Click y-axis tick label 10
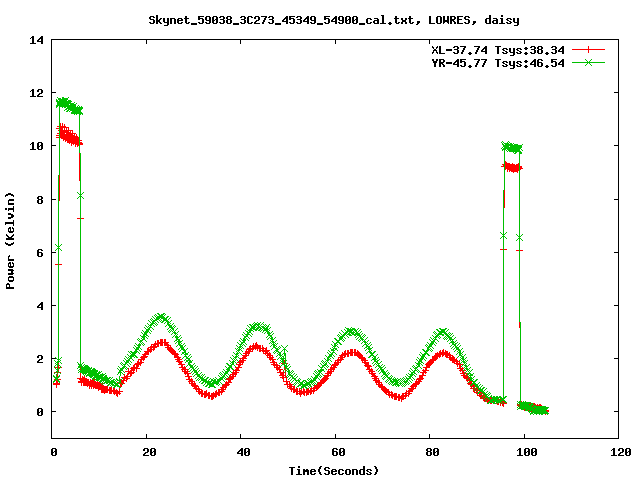Screen dimensions: 640x480 click(36, 146)
